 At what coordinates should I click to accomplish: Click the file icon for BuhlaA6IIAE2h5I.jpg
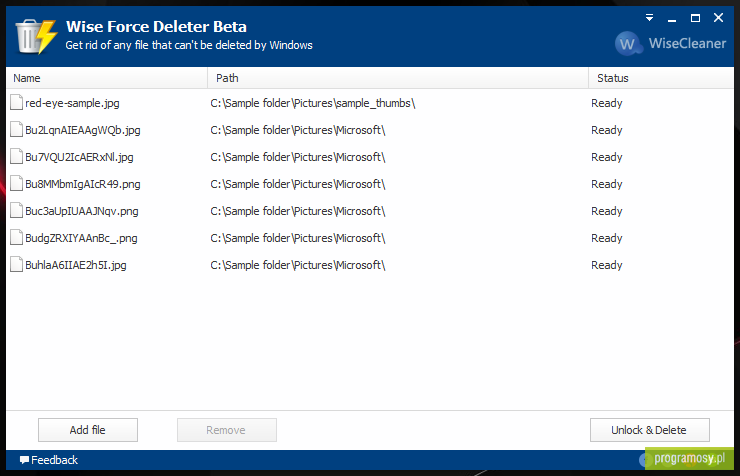[x=17, y=265]
